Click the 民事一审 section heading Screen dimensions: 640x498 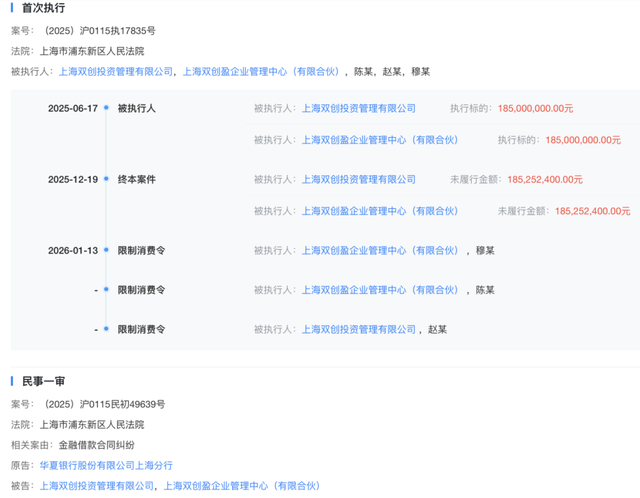tap(43, 381)
